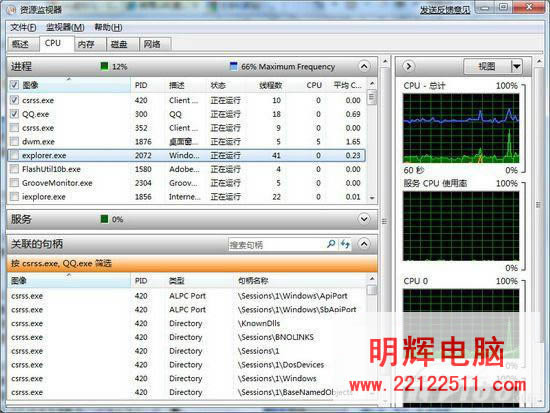Screen dimensions: 550x413
Task: Click the green services usage indicator showing 0%
Action: 104,219
